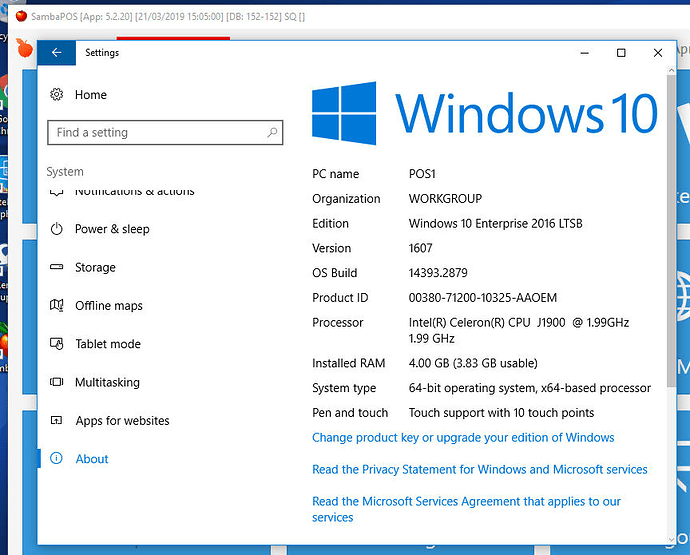690x555 pixels.
Task: Open the Microsoft Services Agreement link
Action: [466, 502]
